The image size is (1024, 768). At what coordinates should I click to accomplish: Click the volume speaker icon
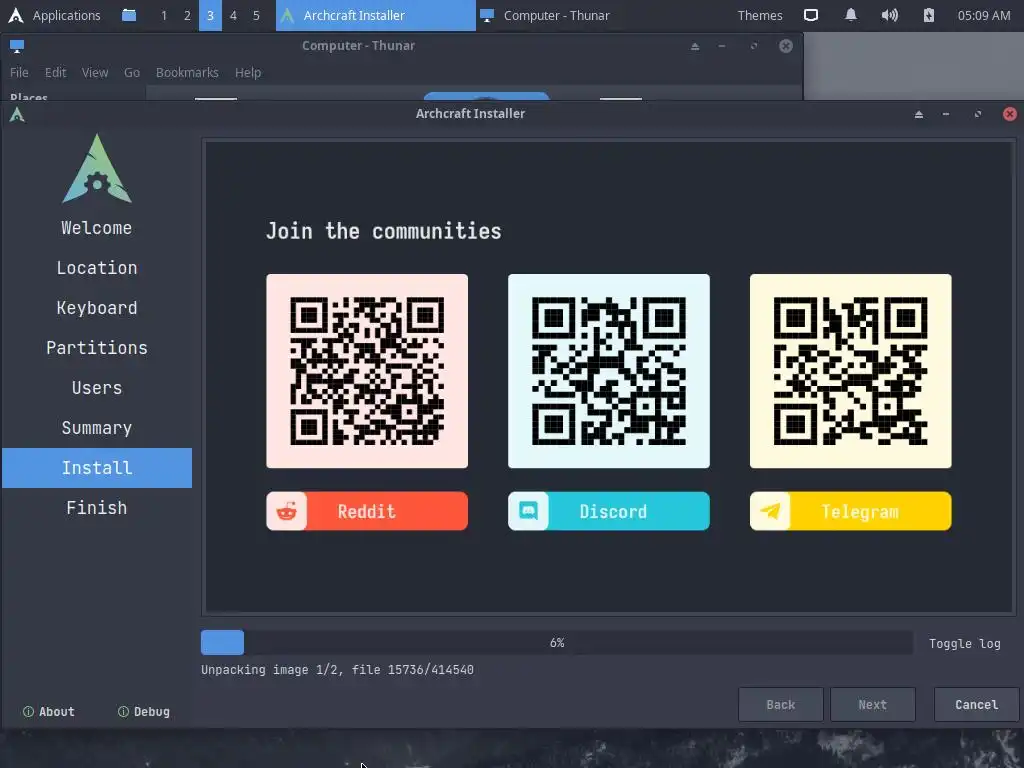click(889, 15)
